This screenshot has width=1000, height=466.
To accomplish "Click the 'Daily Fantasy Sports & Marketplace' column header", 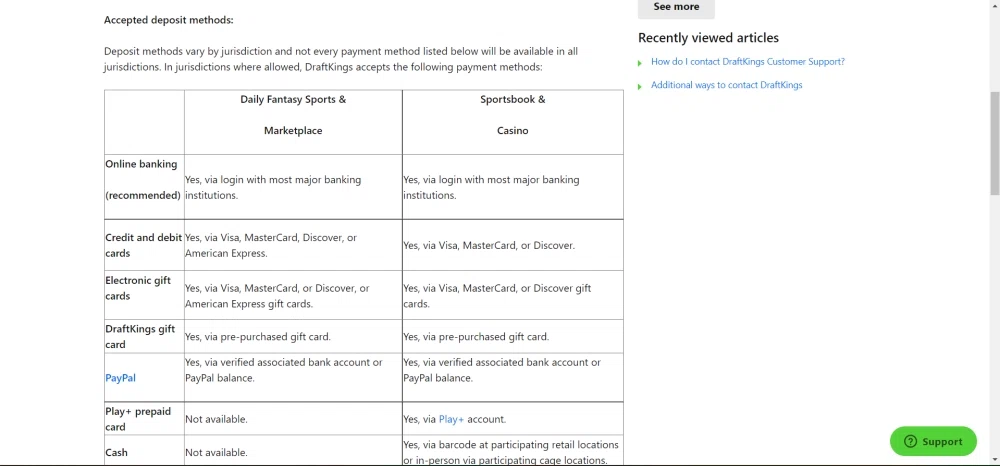I will point(293,115).
